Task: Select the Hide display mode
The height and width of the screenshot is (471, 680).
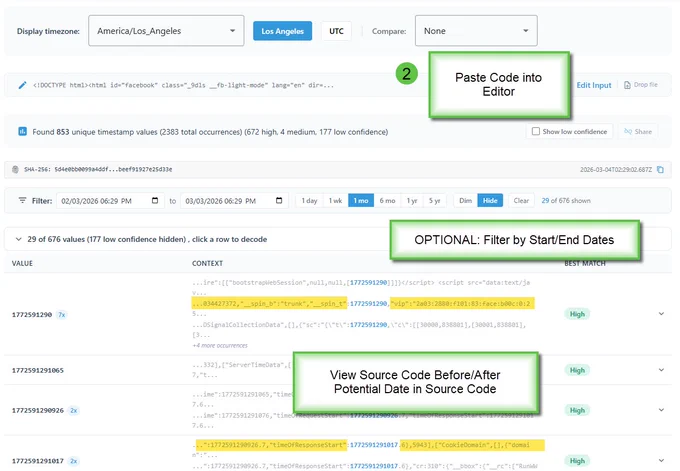Action: 490,200
